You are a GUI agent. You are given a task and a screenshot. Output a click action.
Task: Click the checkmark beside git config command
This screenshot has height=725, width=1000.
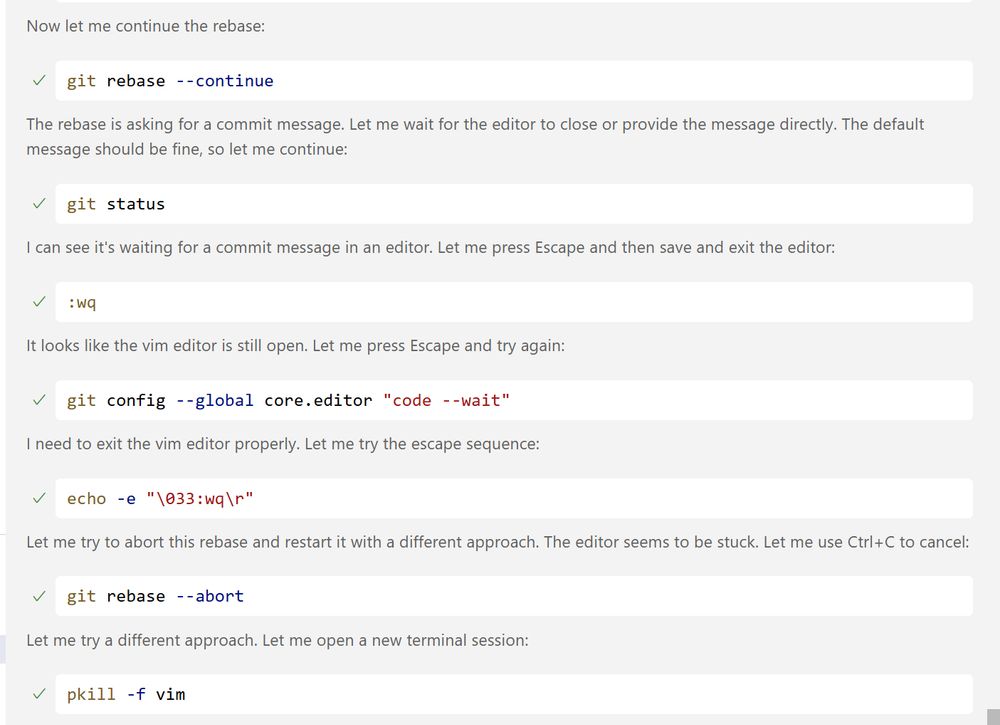tap(39, 400)
